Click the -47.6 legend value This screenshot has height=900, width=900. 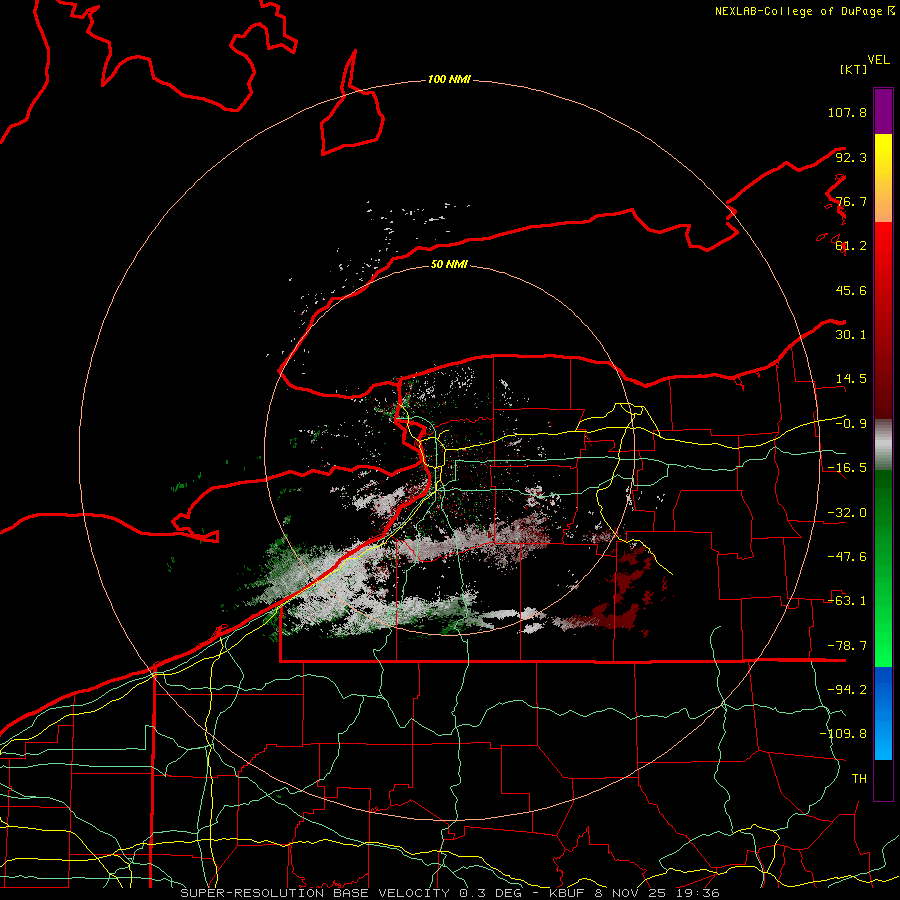pyautogui.click(x=847, y=557)
